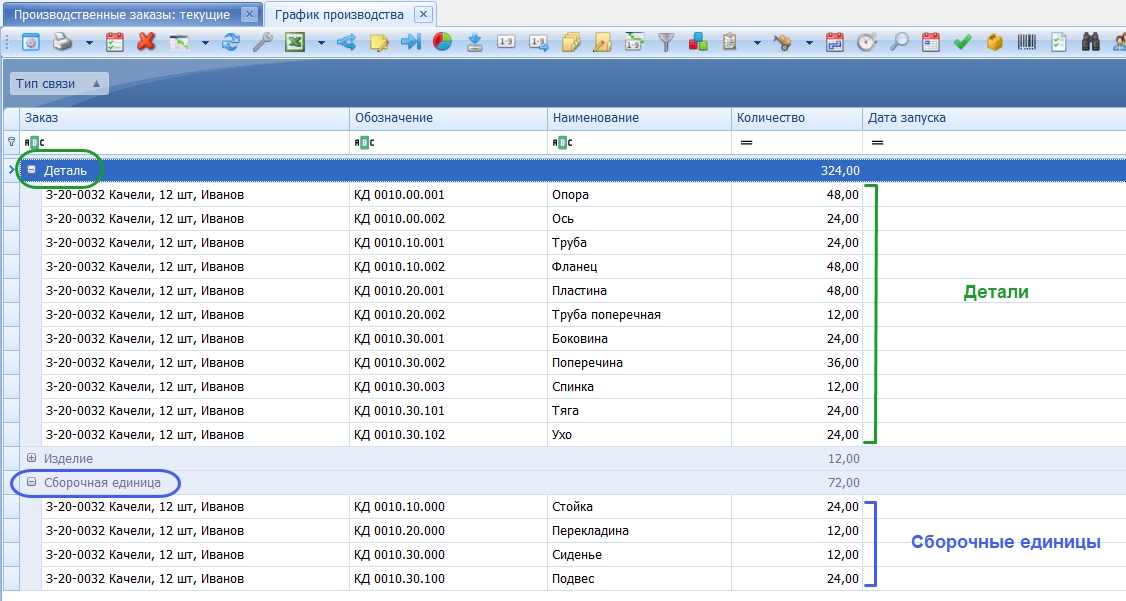Image resolution: width=1126 pixels, height=601 pixels.
Task: Collapse the Деталь group
Action: pos(32,170)
